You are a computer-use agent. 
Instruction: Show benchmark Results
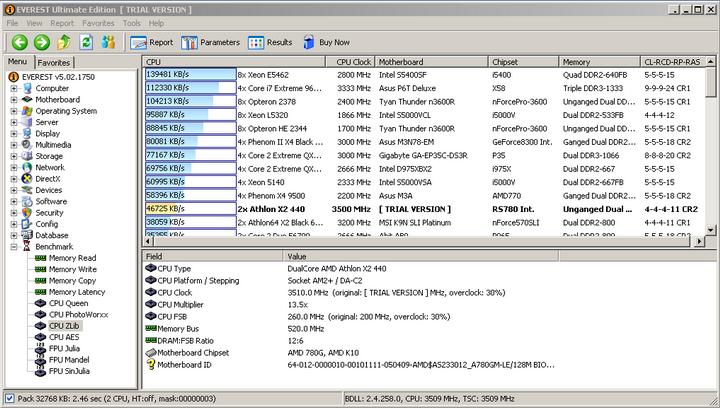pos(270,43)
